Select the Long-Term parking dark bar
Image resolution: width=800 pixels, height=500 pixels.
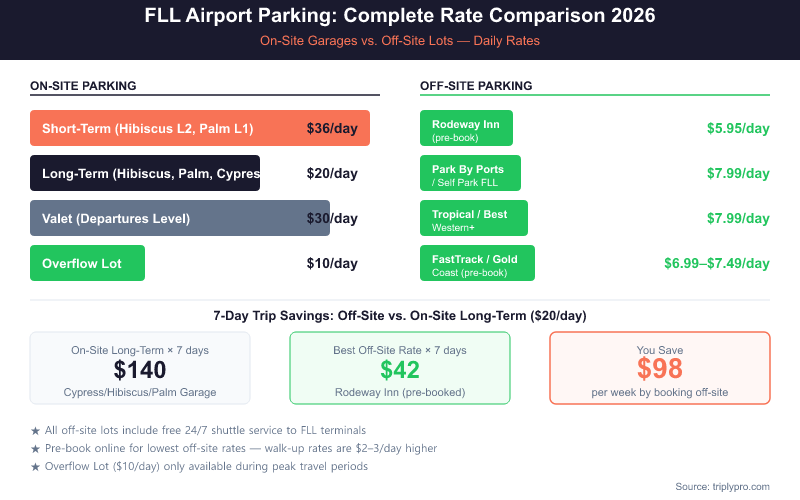pyautogui.click(x=145, y=173)
